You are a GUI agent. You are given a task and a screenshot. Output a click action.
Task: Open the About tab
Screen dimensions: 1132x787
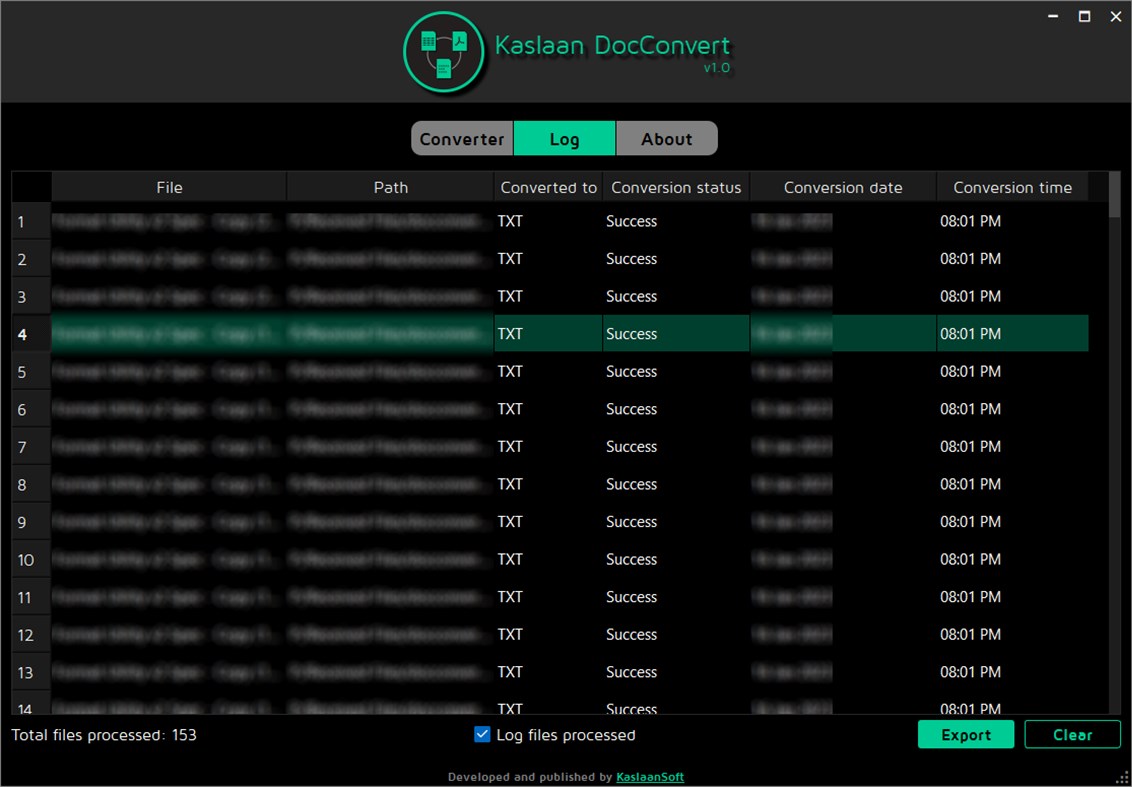pyautogui.click(x=666, y=138)
